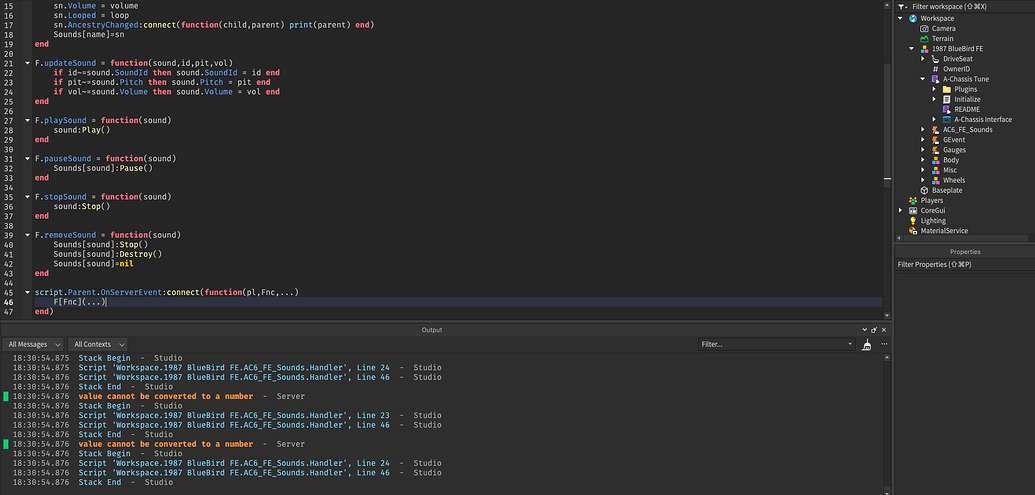Viewport: 1035px width, 495px height.
Task: Select the DriveSeat seat icon
Action: (935, 59)
